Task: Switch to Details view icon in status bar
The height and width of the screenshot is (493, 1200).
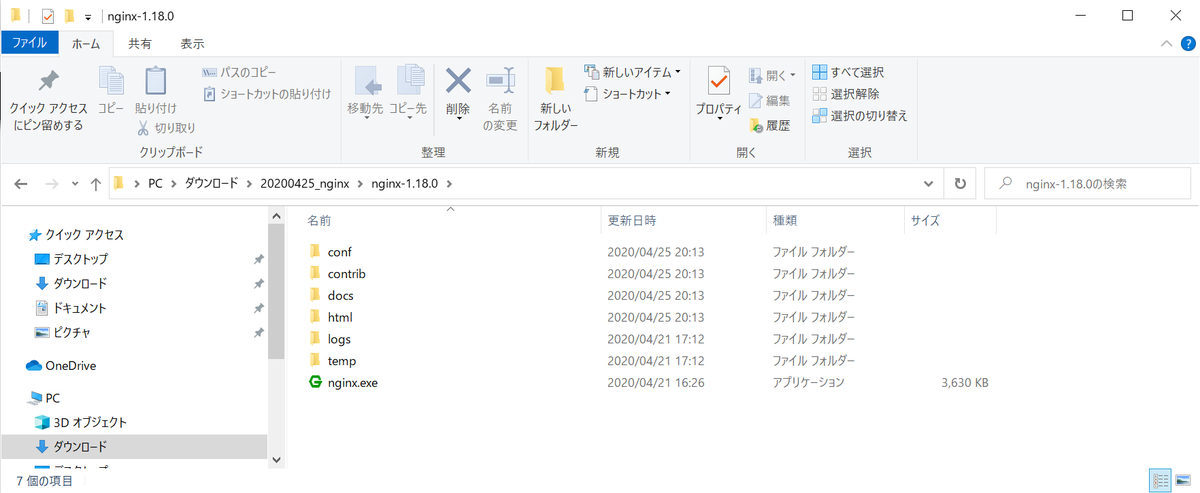Action: pos(1161,481)
